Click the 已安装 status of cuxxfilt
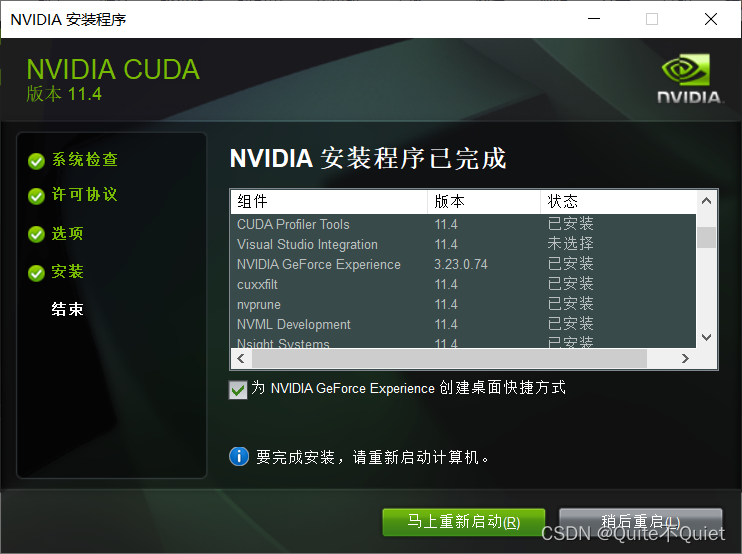742x554 pixels. [570, 284]
